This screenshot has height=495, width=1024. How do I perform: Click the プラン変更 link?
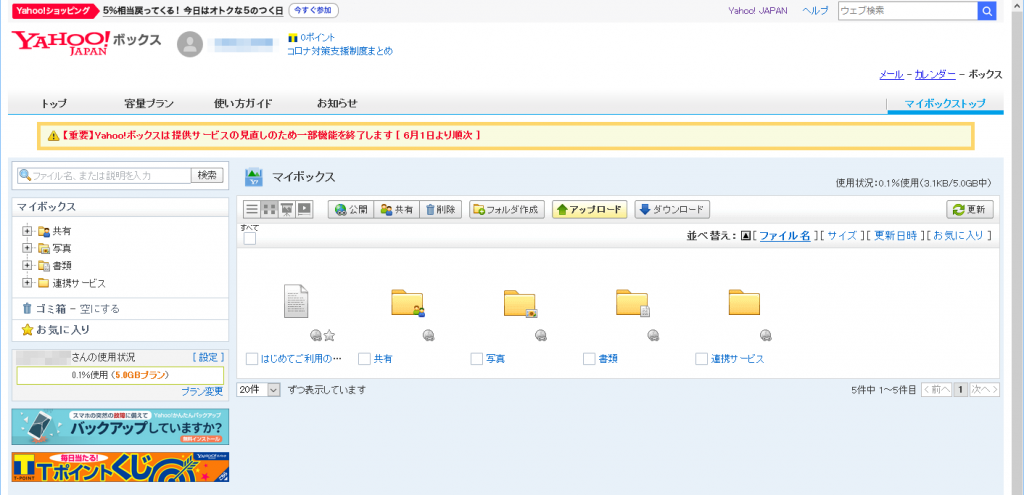click(201, 391)
